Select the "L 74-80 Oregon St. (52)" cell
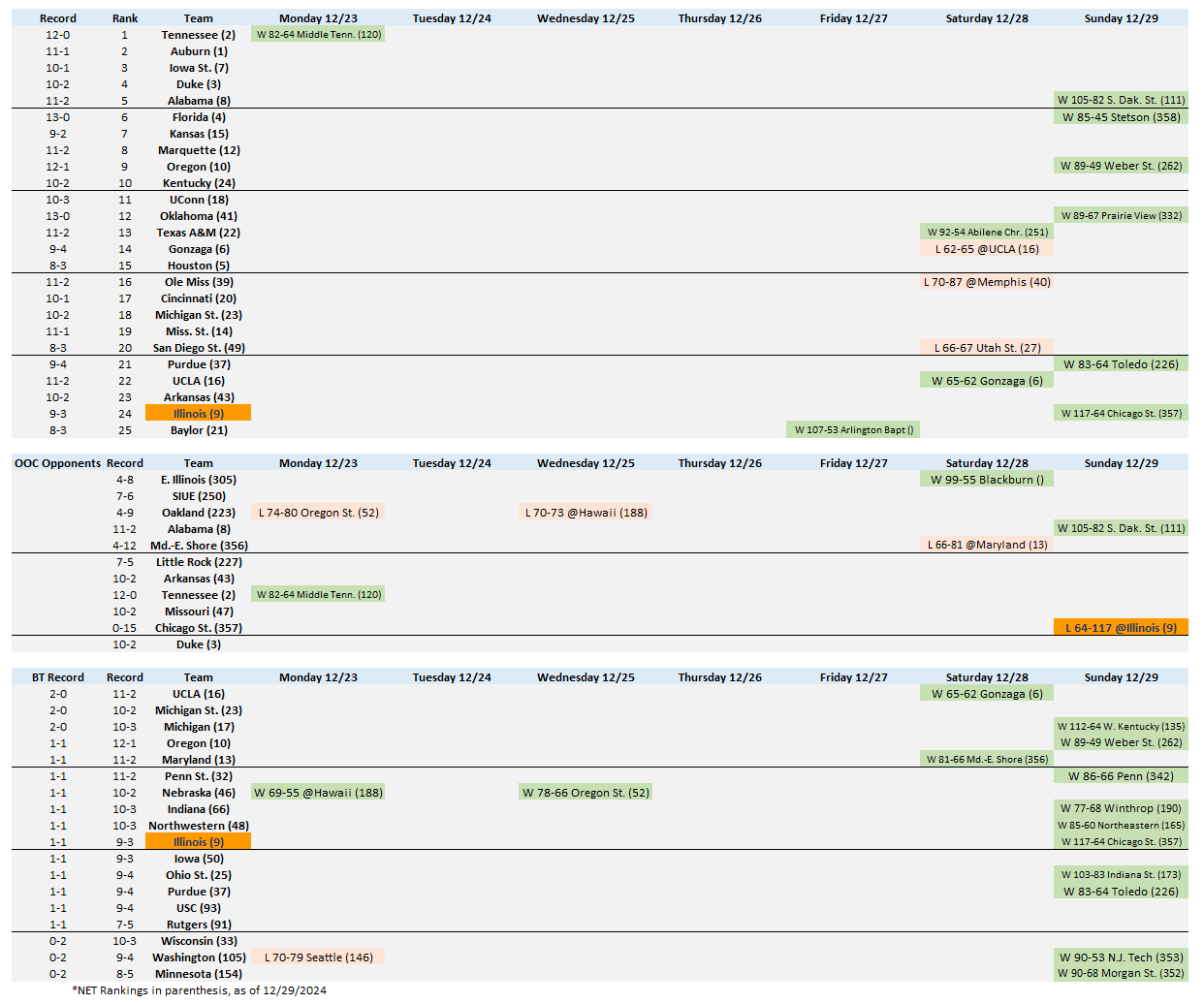This screenshot has width=1204, height=1004. (318, 513)
